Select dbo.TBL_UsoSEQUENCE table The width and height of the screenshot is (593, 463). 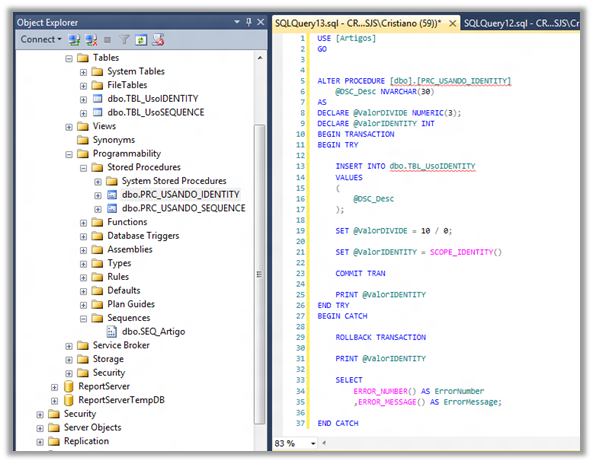[x=156, y=113]
